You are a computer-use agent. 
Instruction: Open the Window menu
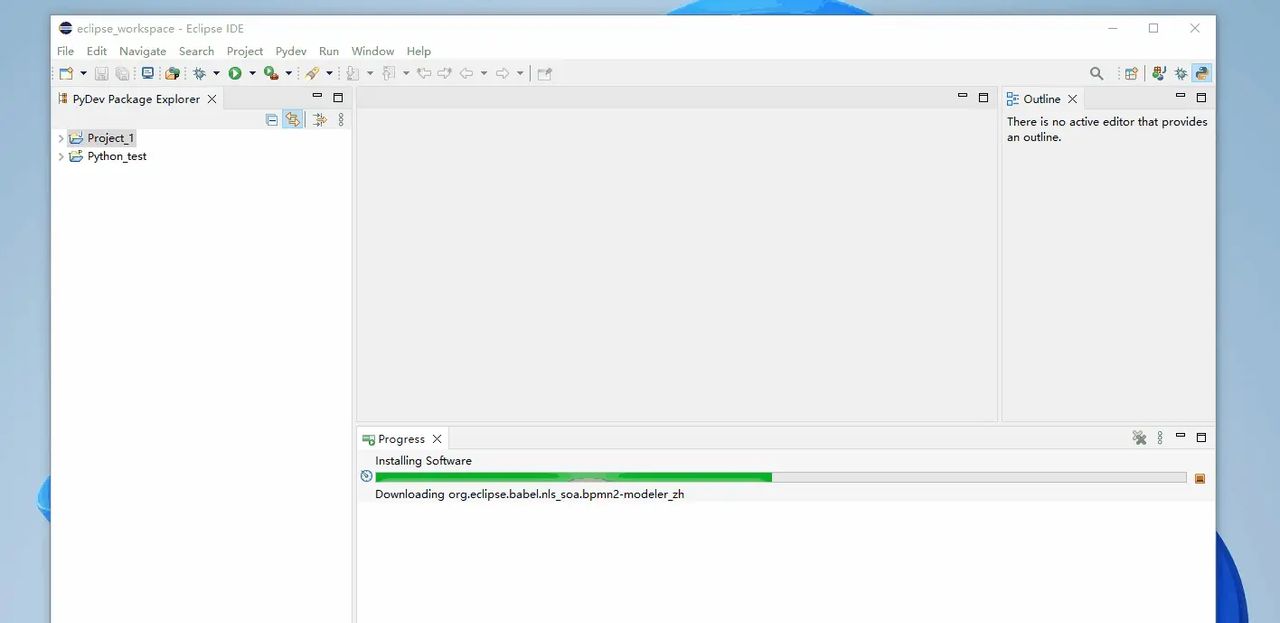point(372,51)
